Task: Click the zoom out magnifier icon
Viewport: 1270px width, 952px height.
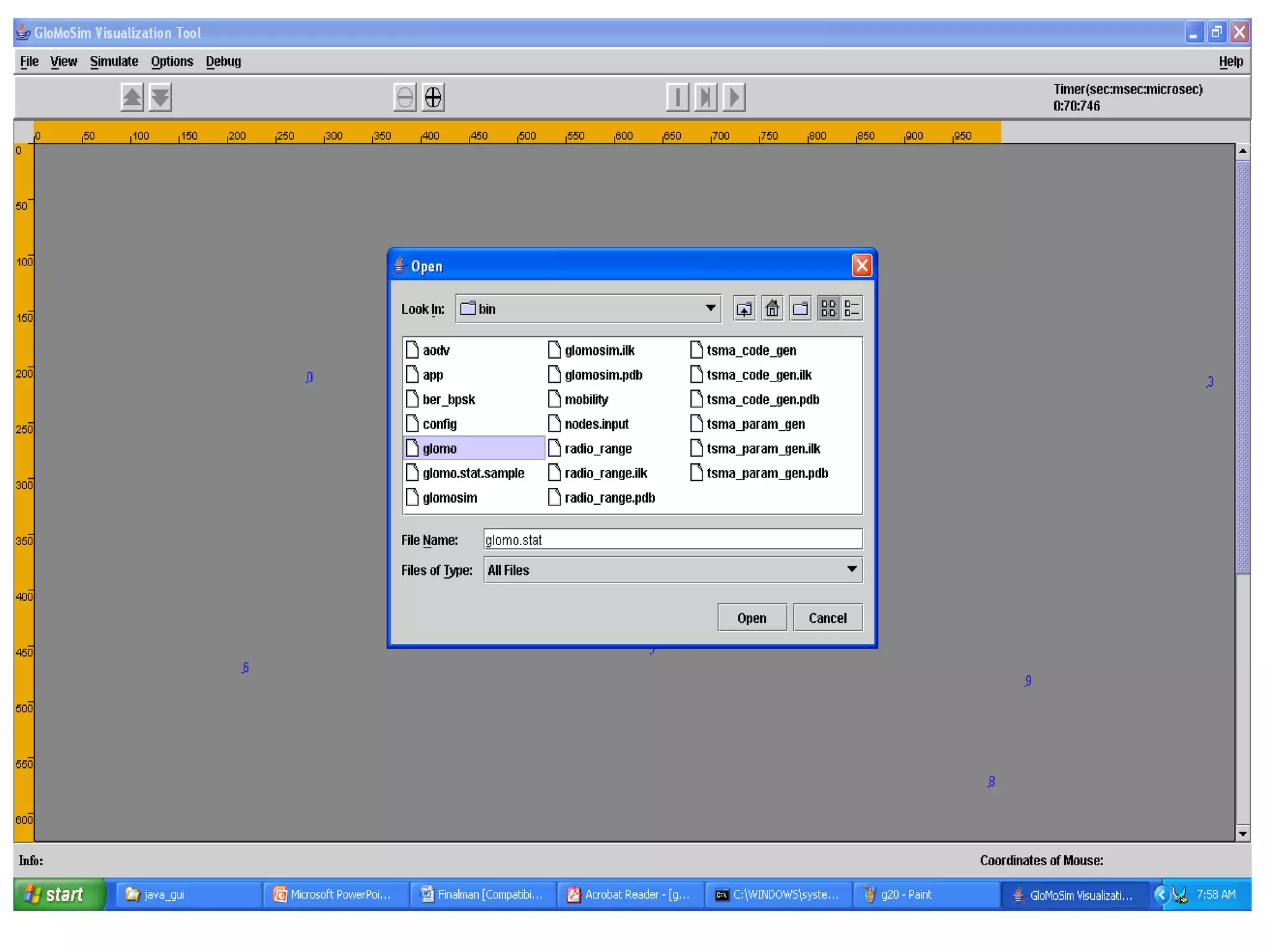Action: click(x=405, y=97)
